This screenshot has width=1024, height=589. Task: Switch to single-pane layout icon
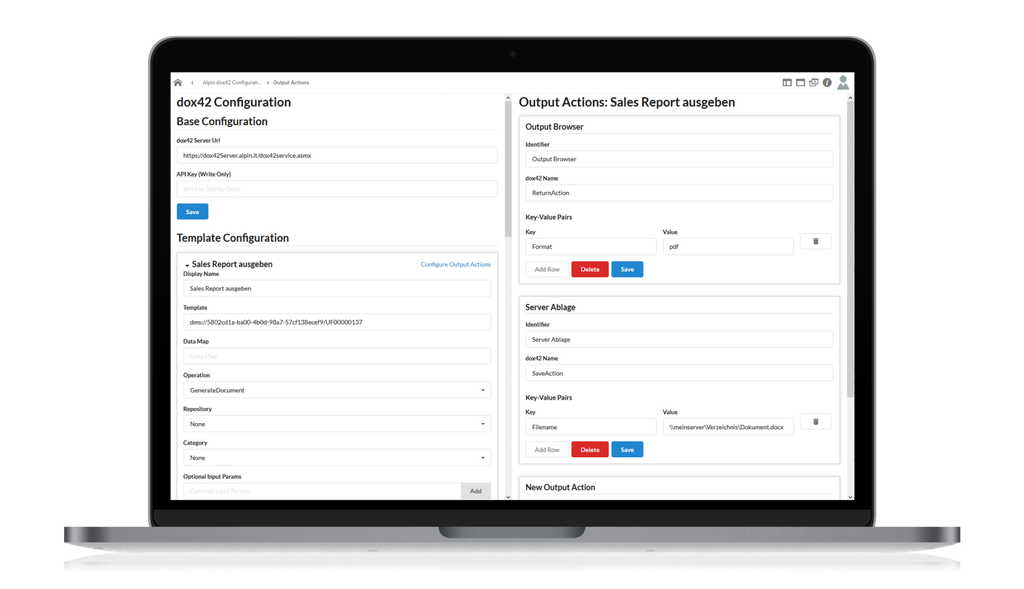pos(800,82)
